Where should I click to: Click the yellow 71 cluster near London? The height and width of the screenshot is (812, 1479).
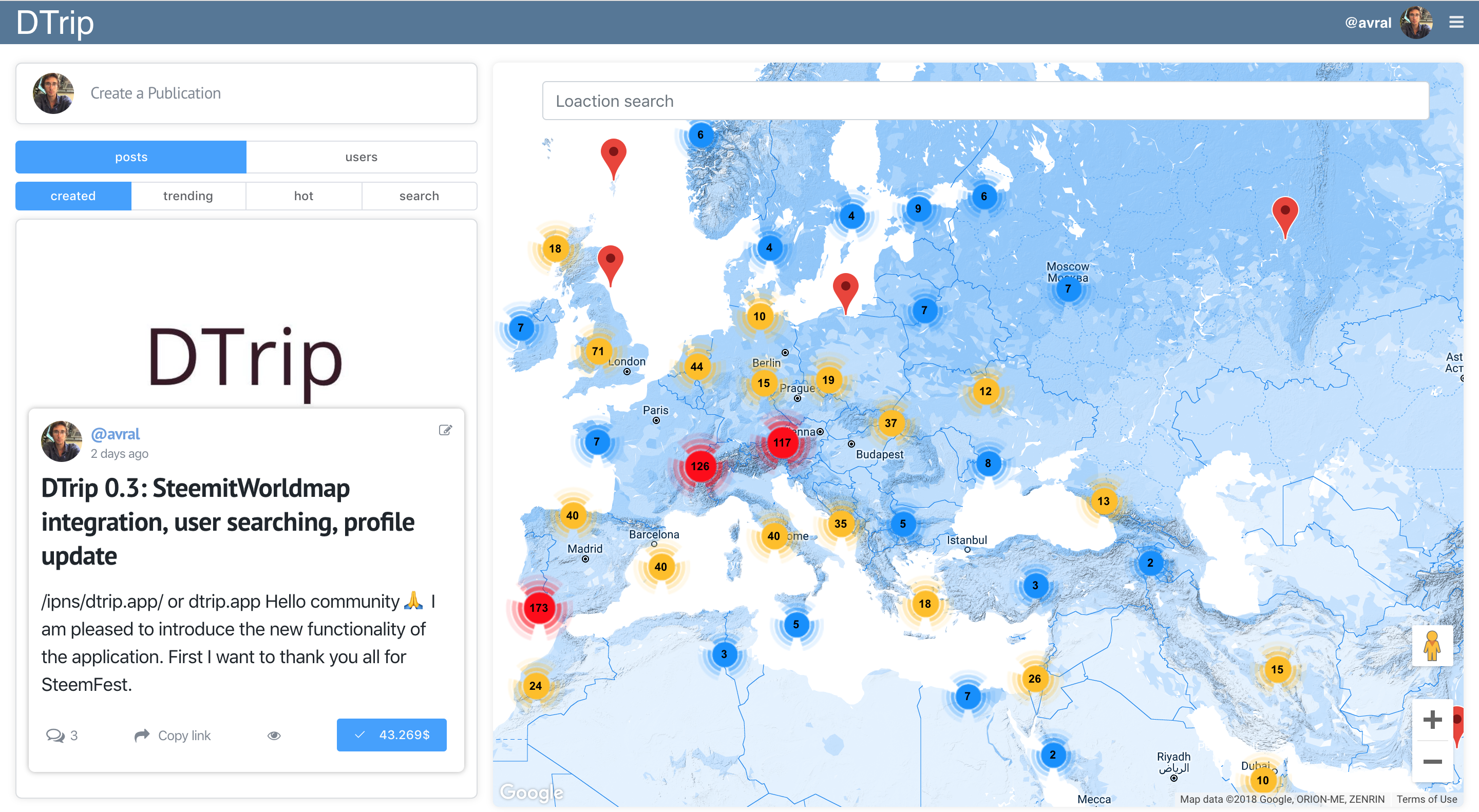pyautogui.click(x=598, y=351)
